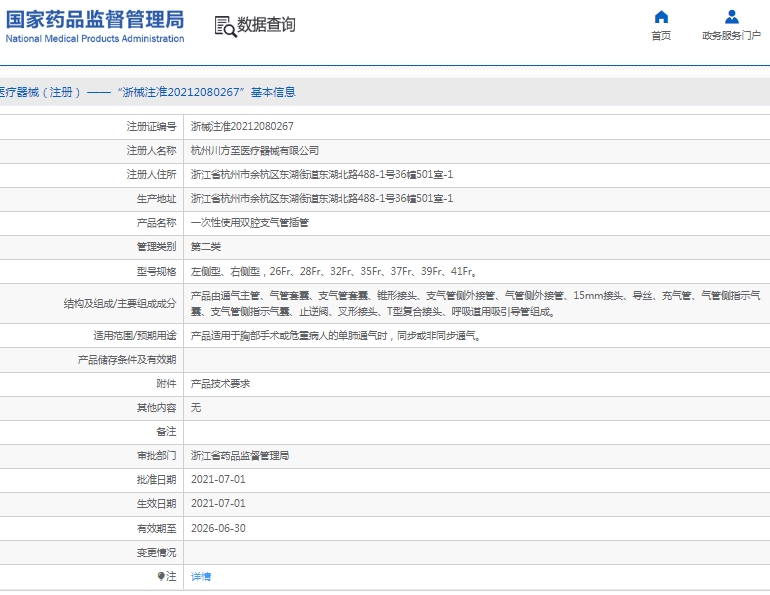
Task: Click the 批准日期 row label
Action: click(x=156, y=479)
